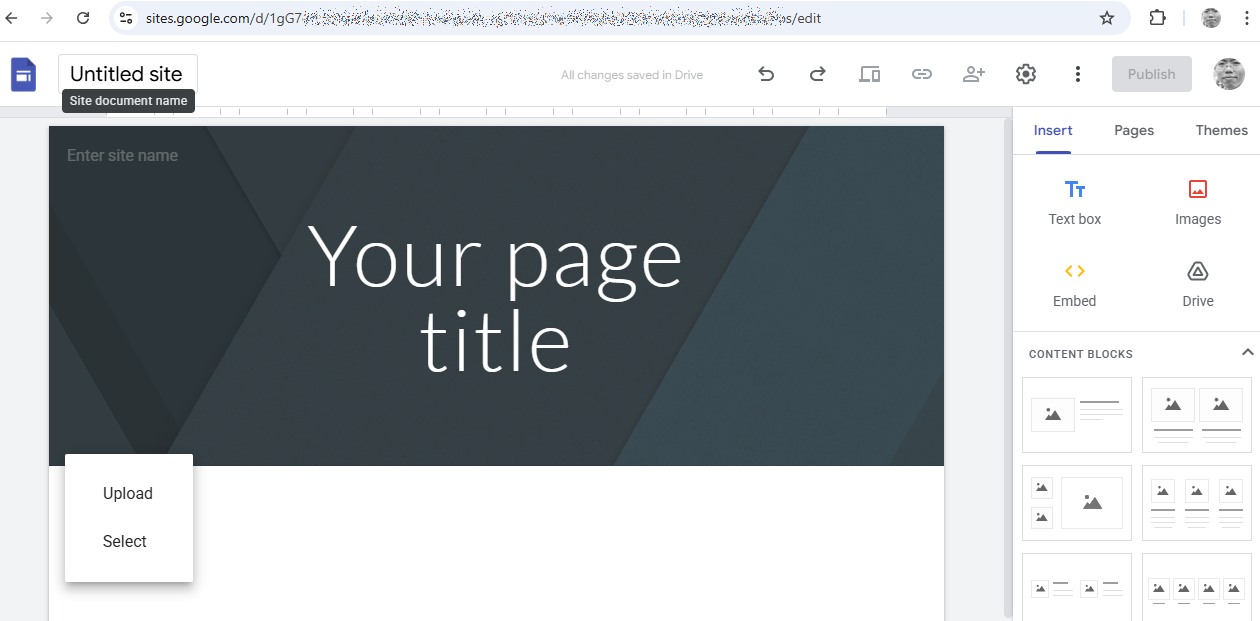
Task: Open Share with others icon
Action: [973, 74]
